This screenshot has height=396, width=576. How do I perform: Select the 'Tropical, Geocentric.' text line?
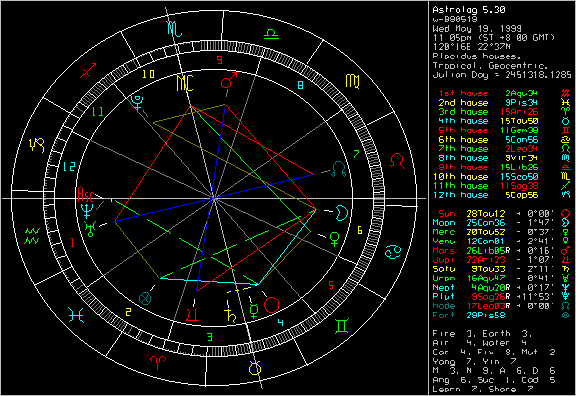pyautogui.click(x=490, y=66)
